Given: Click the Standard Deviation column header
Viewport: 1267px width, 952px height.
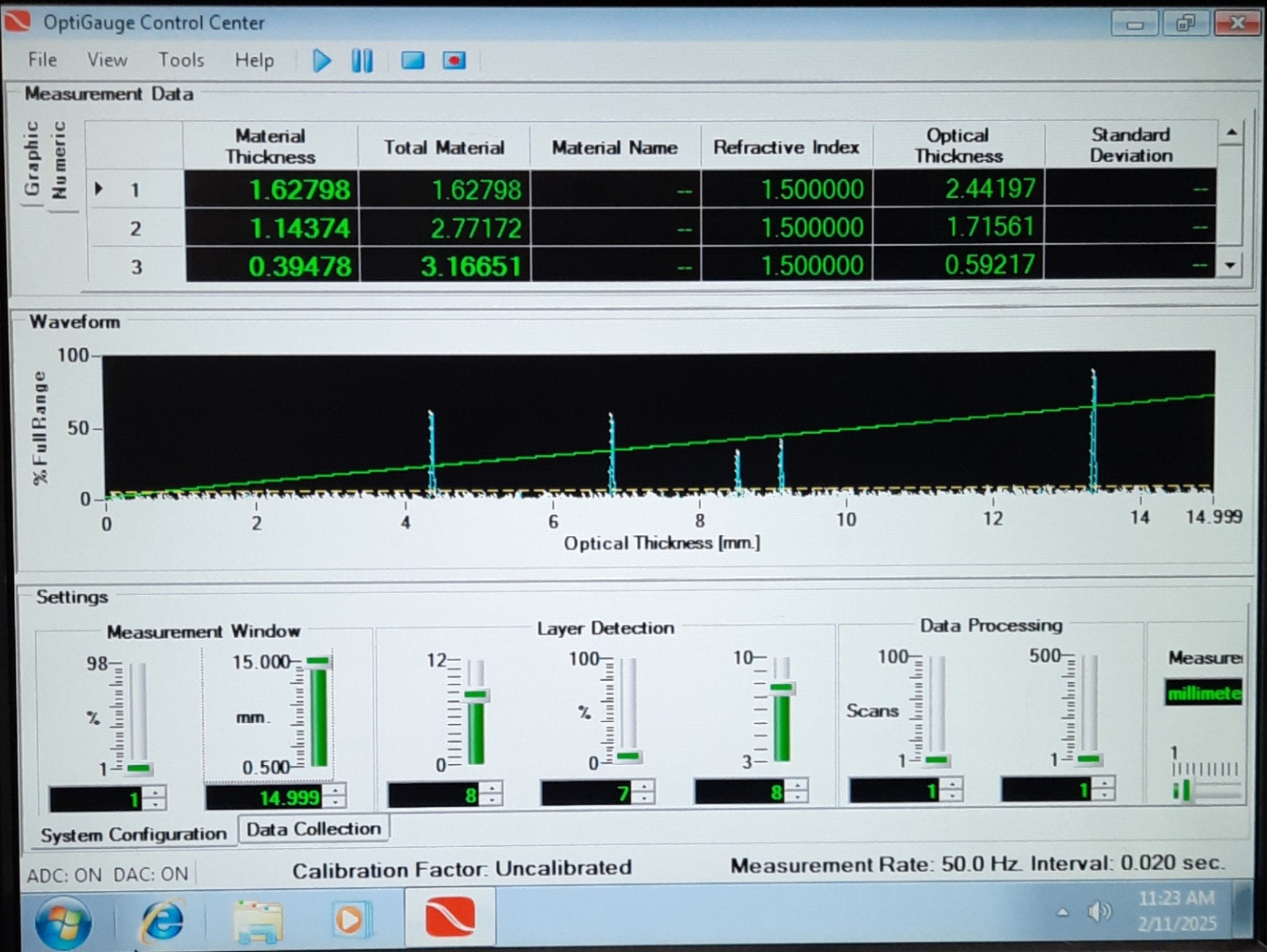Looking at the screenshot, I should 1131,145.
